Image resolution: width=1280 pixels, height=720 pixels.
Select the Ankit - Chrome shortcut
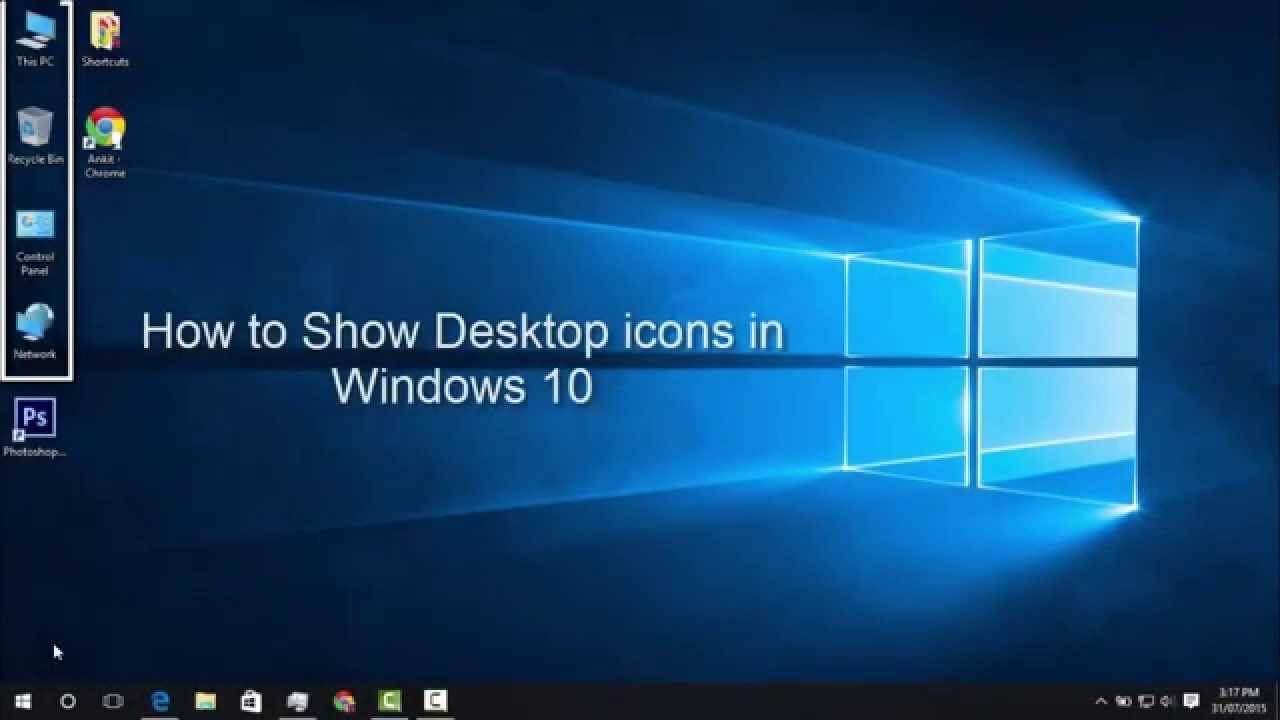(x=105, y=143)
